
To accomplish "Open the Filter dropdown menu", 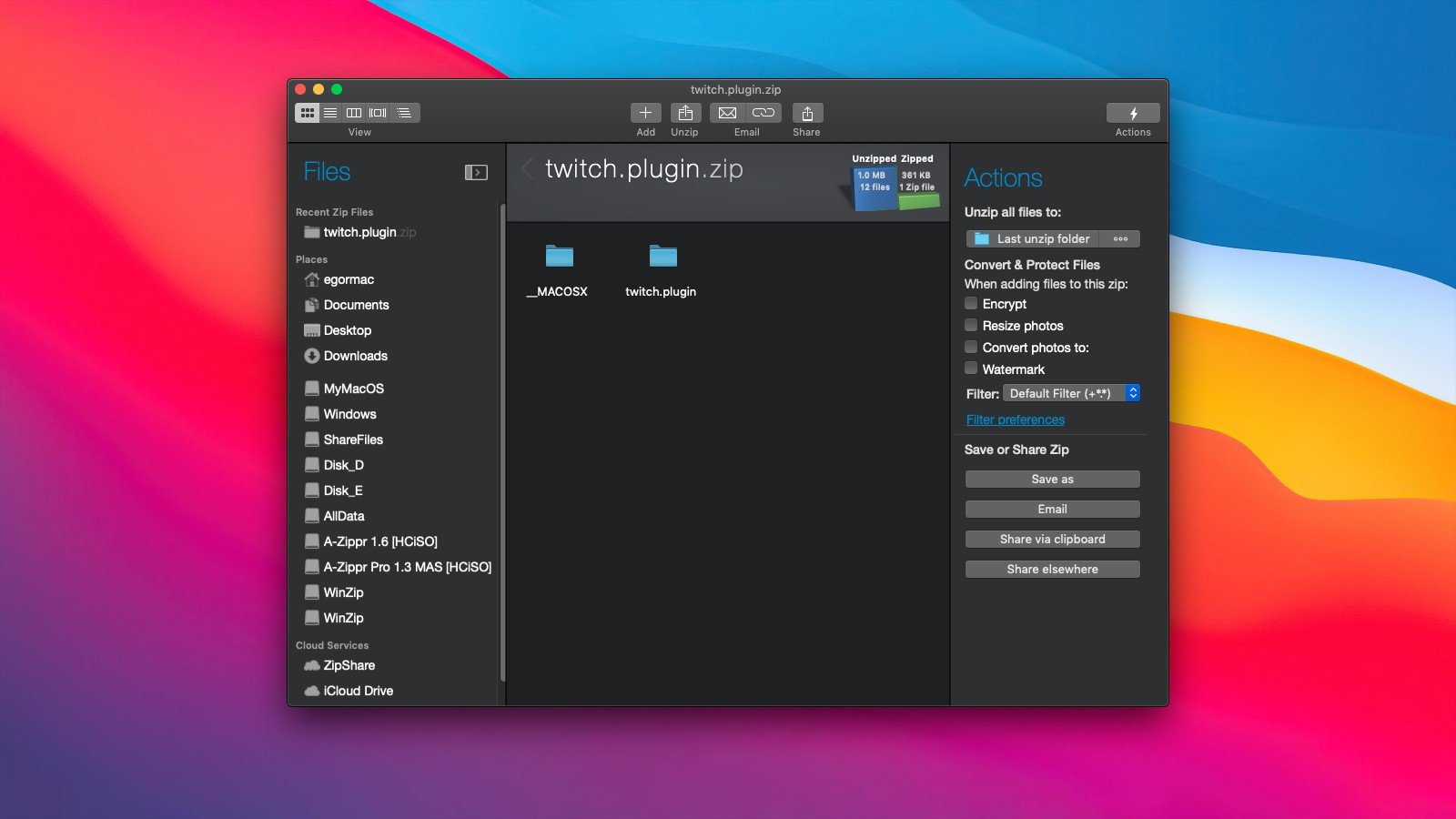I will (x=1071, y=393).
